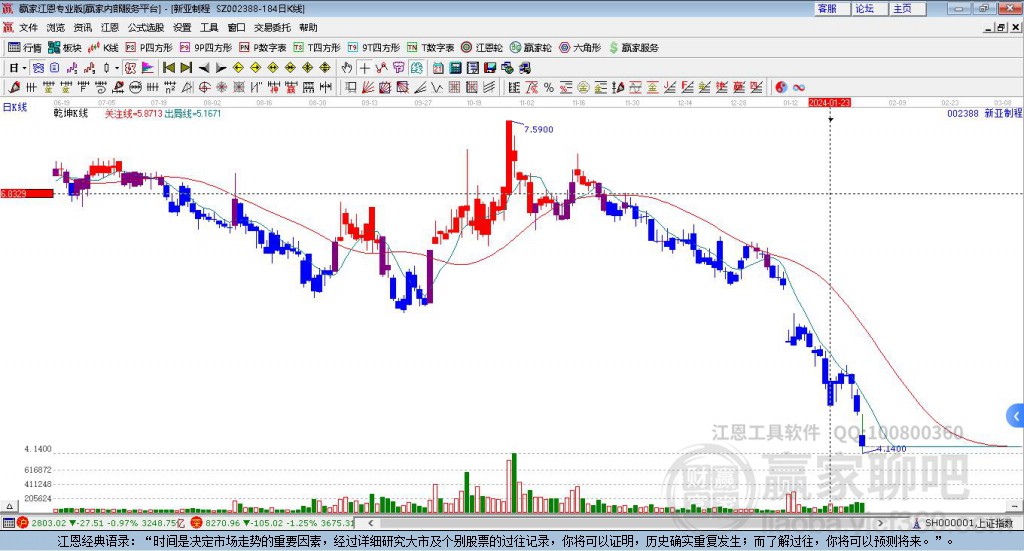The width and height of the screenshot is (1024, 551).
Task: Expand the candlestick style dropdown arrow
Action: click(117, 68)
